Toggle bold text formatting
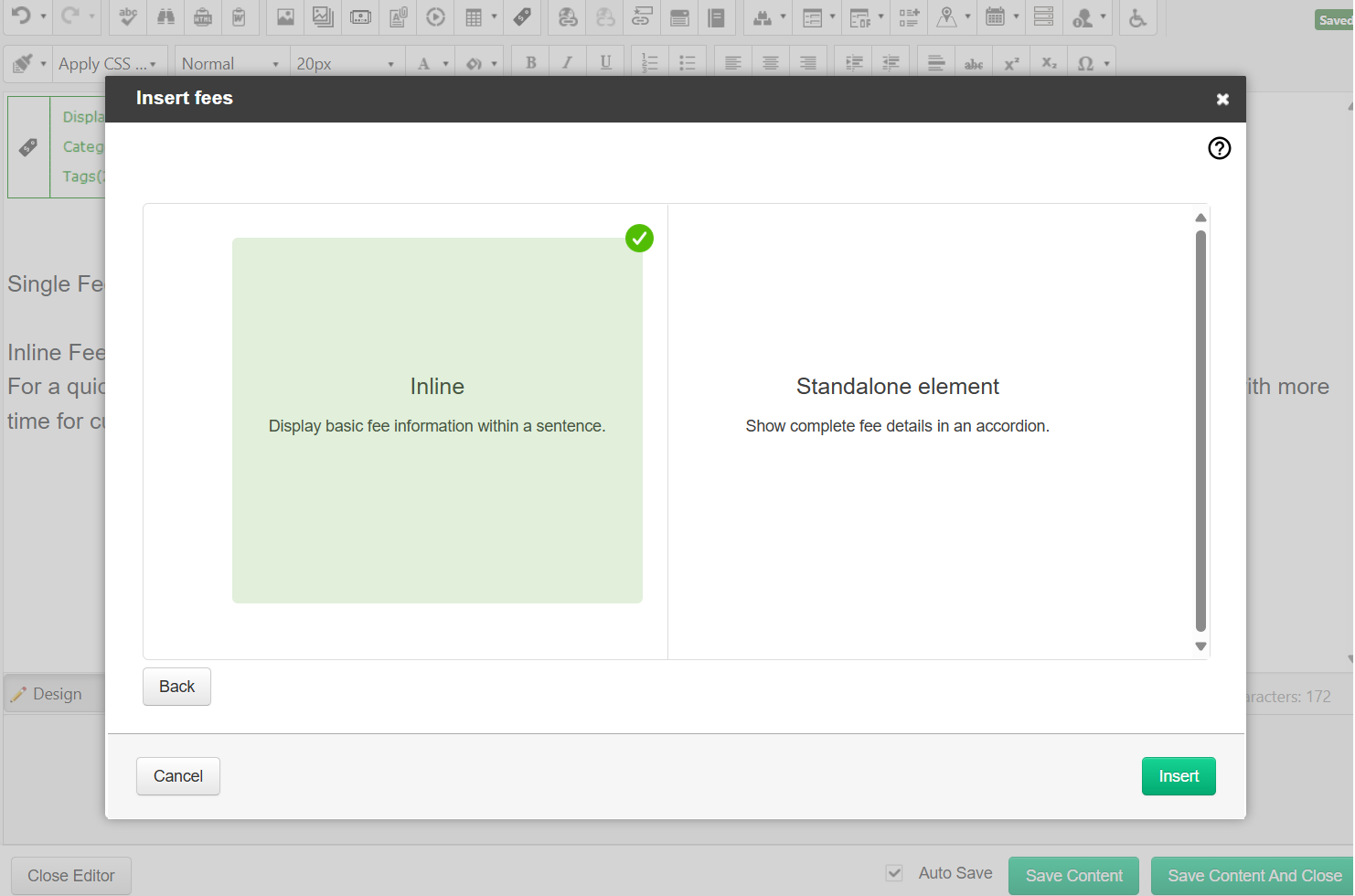Viewport: 1355px width, 896px height. [529, 61]
